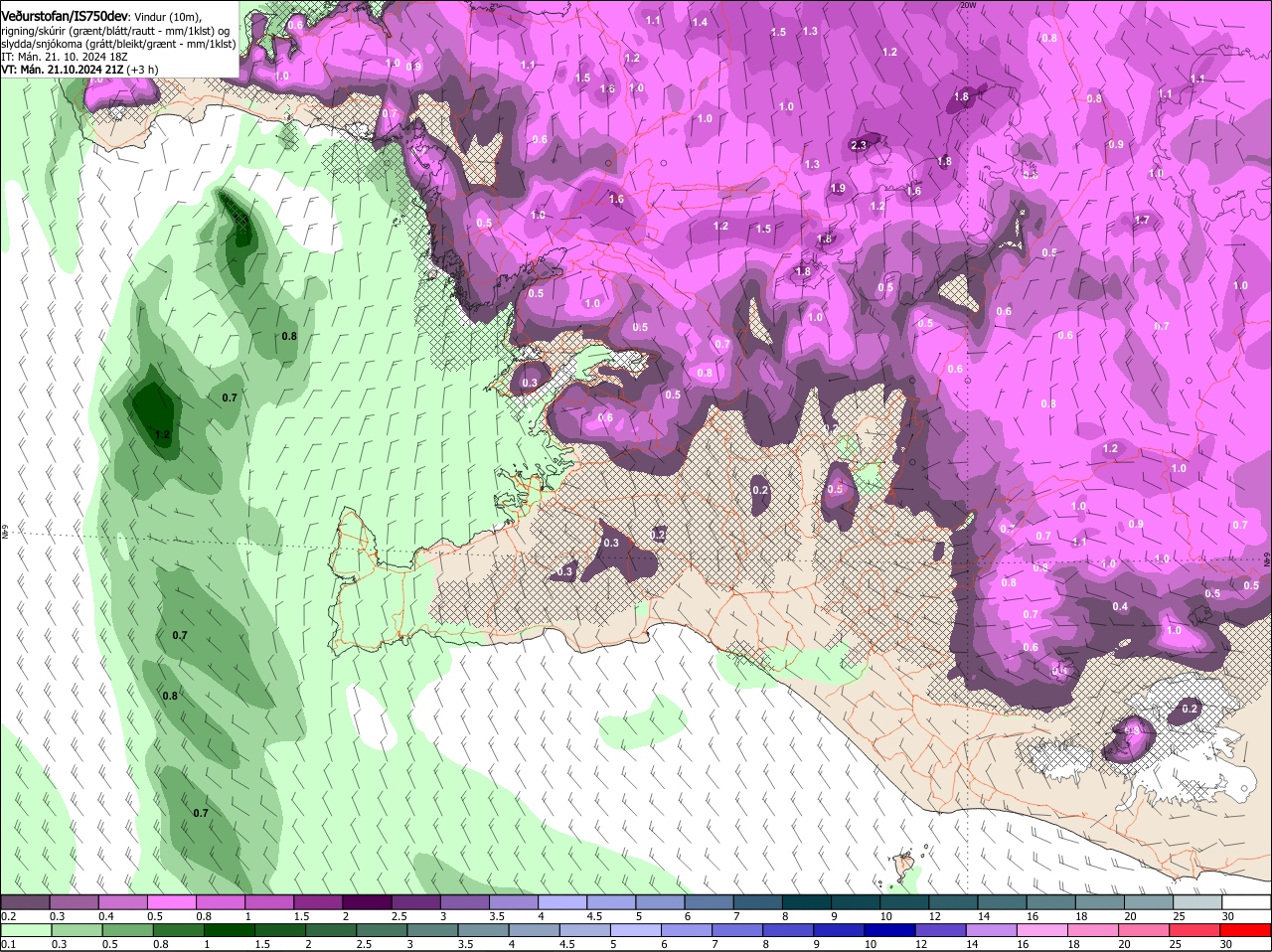Viewport: 1272px width, 952px height.
Task: Click the '20W' longitude label
Action: click(968, 5)
